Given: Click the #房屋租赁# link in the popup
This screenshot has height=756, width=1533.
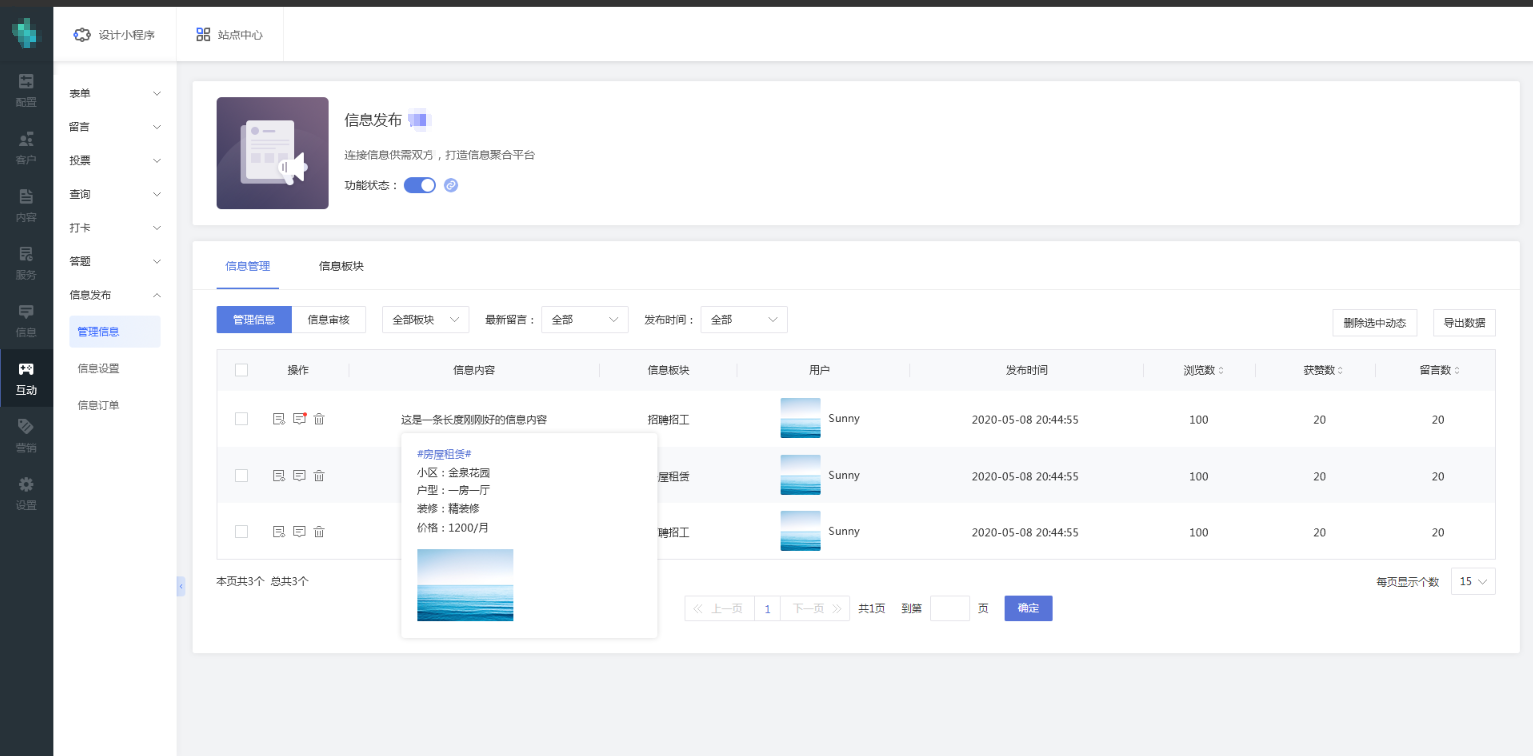Looking at the screenshot, I should point(444,454).
